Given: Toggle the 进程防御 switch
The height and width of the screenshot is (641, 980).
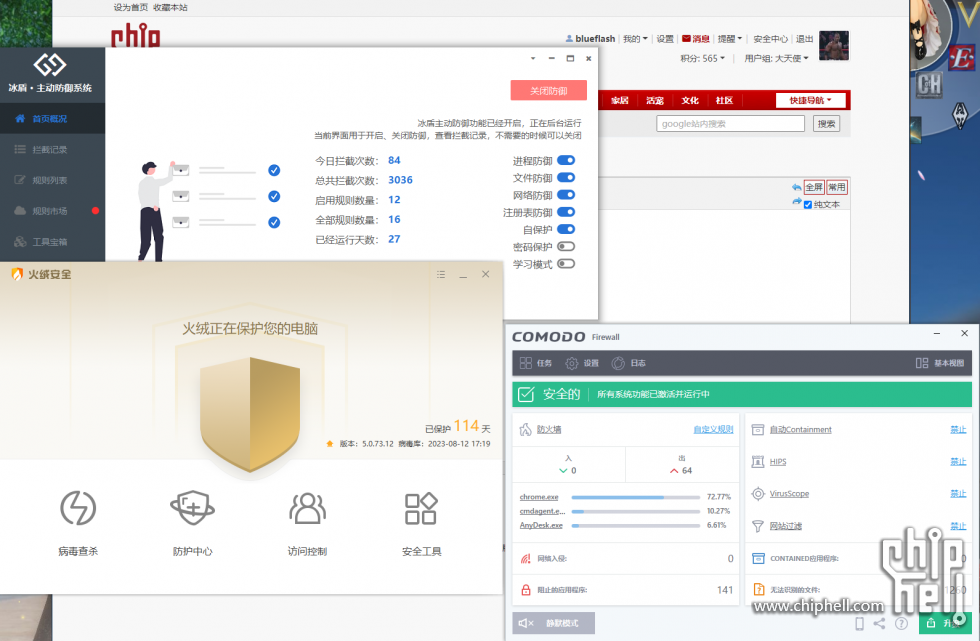Looking at the screenshot, I should click(x=566, y=161).
